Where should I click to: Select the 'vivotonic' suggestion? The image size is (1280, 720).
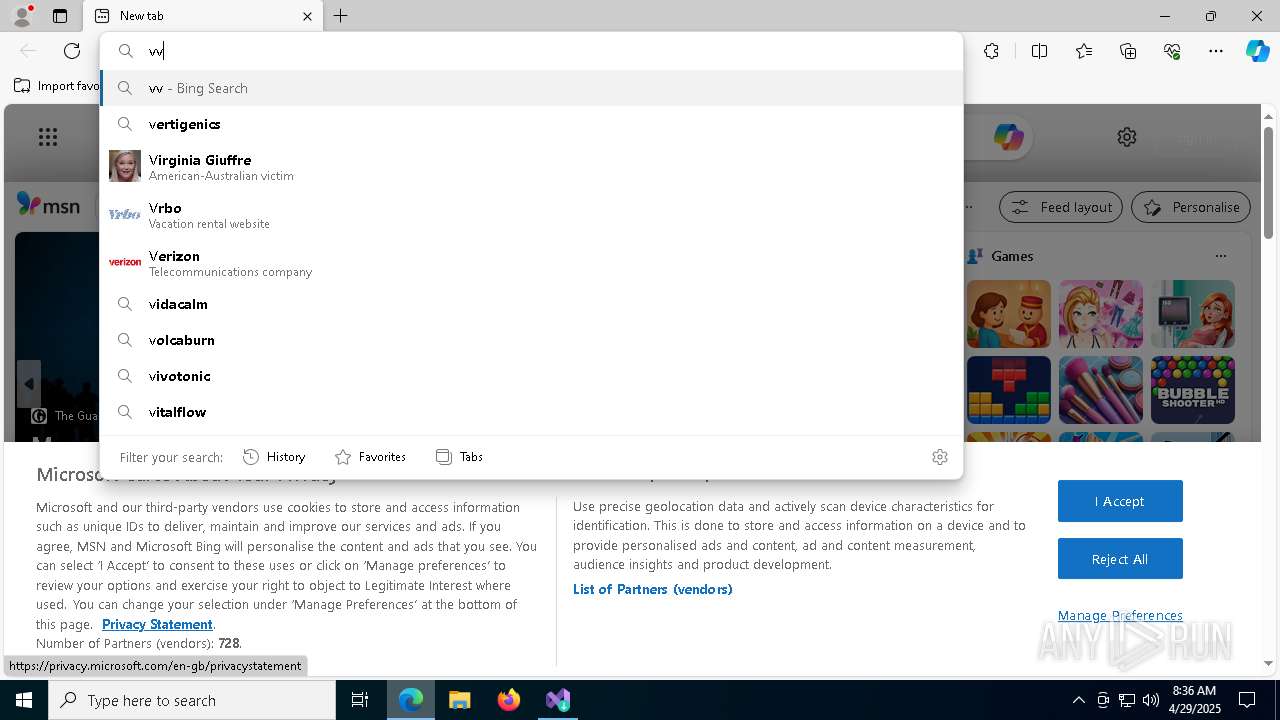pos(531,376)
